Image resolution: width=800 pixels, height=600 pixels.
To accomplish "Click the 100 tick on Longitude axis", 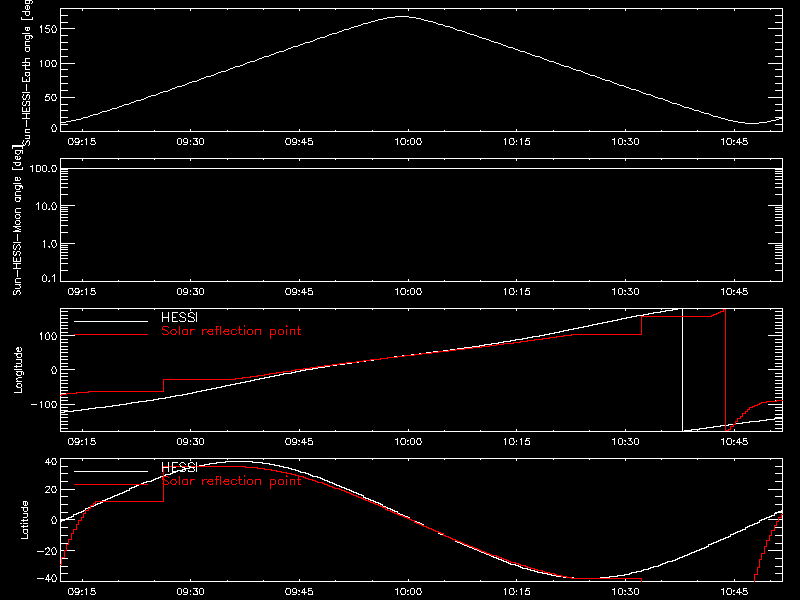I will 47,336.
